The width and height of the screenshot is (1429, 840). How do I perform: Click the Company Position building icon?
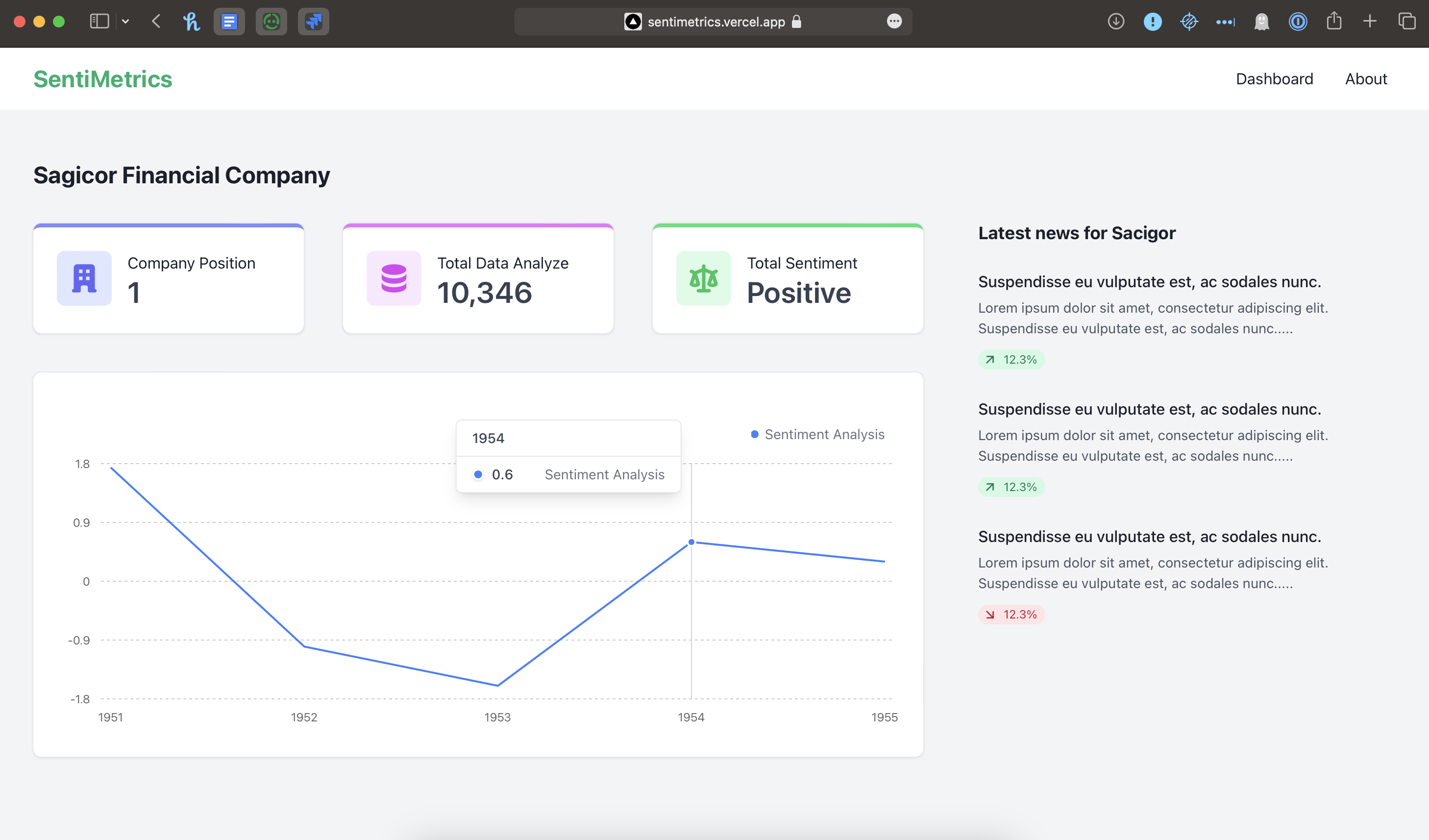click(84, 278)
